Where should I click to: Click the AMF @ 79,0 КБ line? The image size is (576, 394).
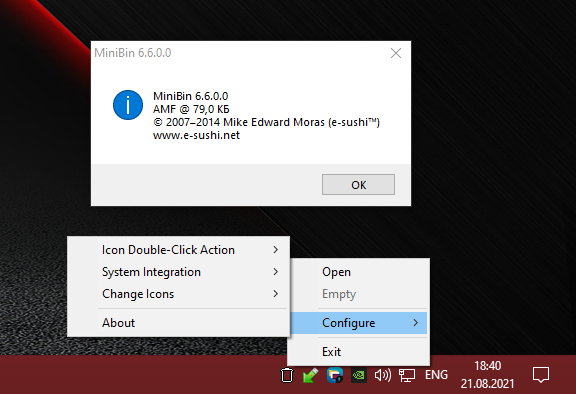point(191,109)
